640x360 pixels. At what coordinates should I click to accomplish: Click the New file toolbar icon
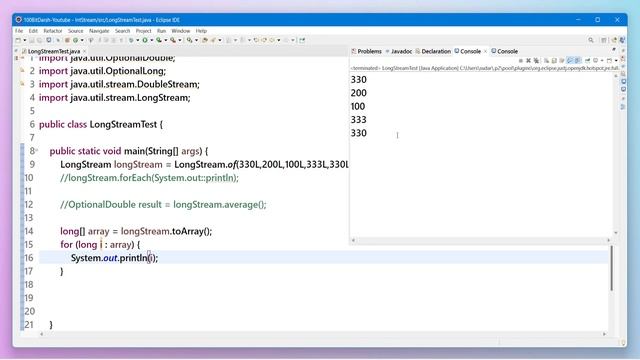pyautogui.click(x=18, y=40)
